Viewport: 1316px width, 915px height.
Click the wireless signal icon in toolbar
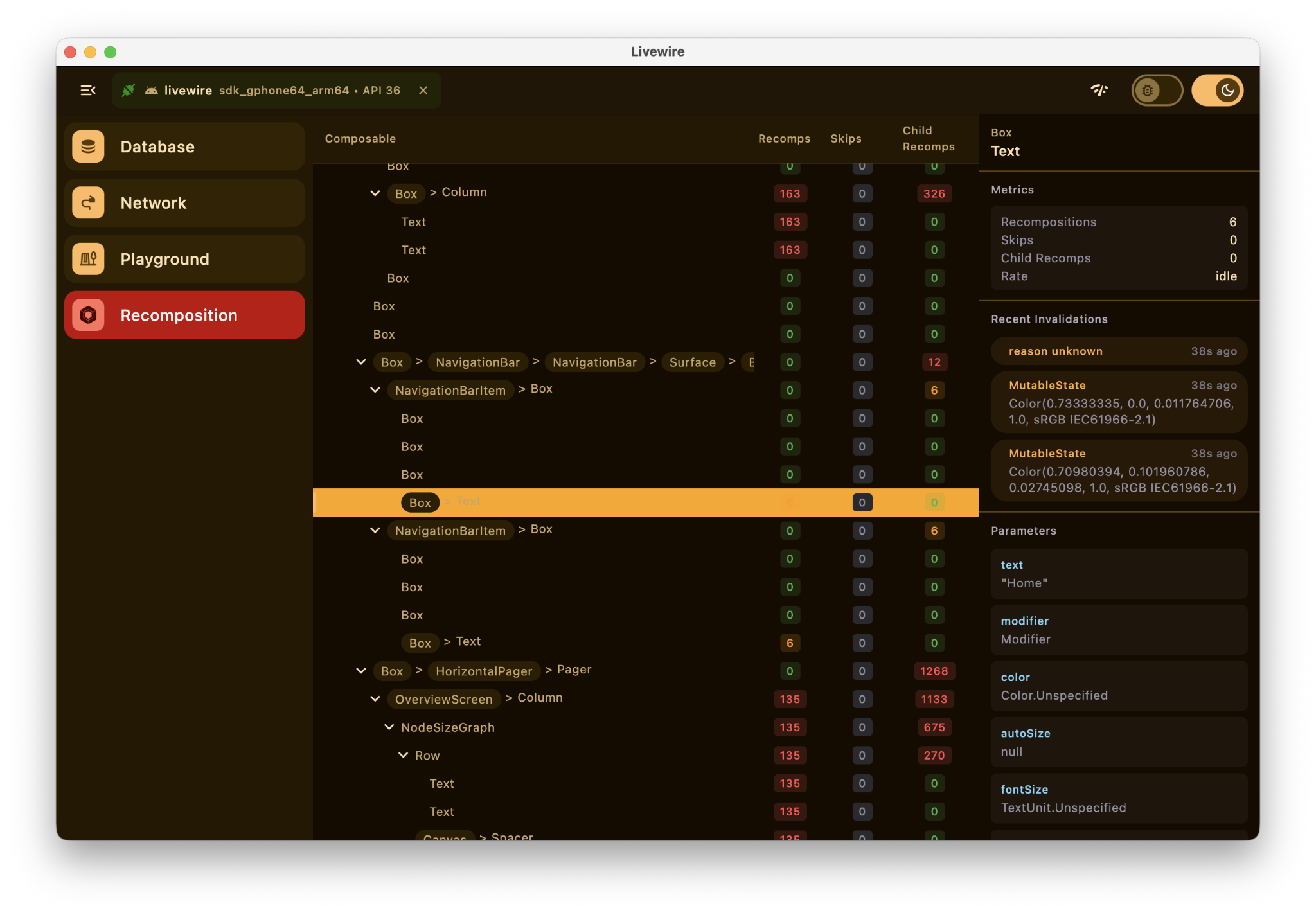[x=1099, y=91]
